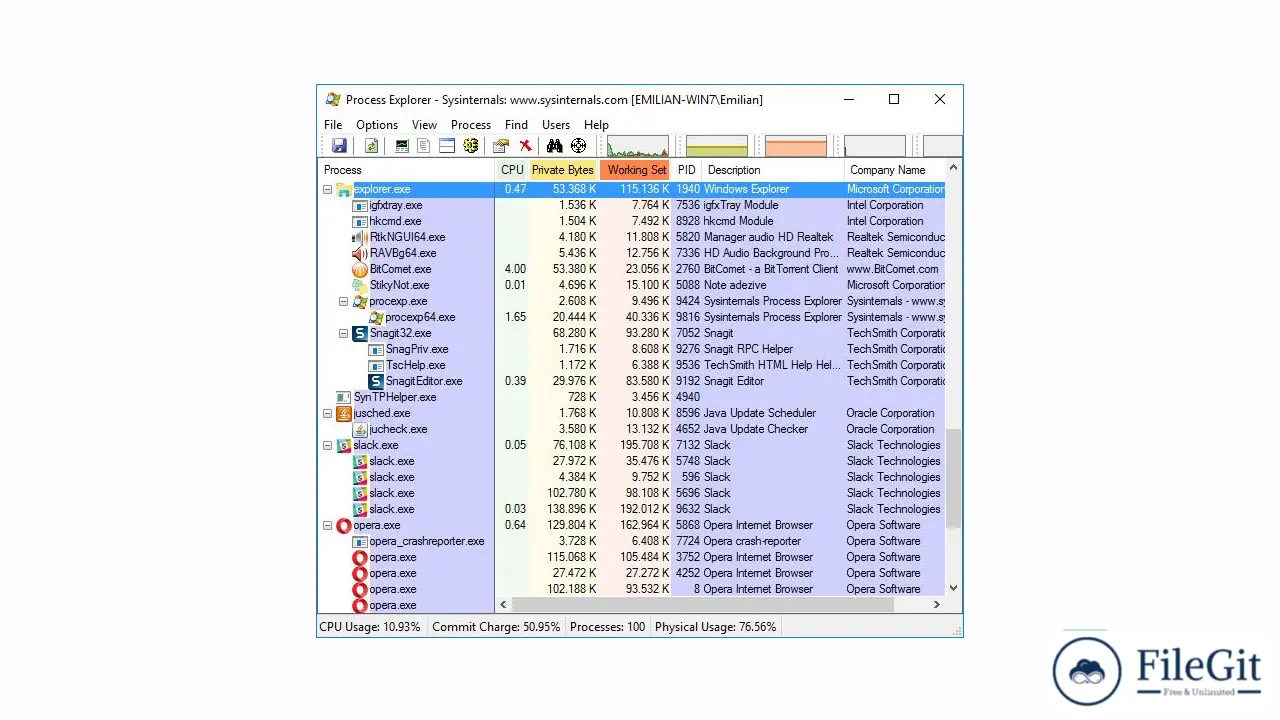
Task: Open the File menu
Action: 333,125
